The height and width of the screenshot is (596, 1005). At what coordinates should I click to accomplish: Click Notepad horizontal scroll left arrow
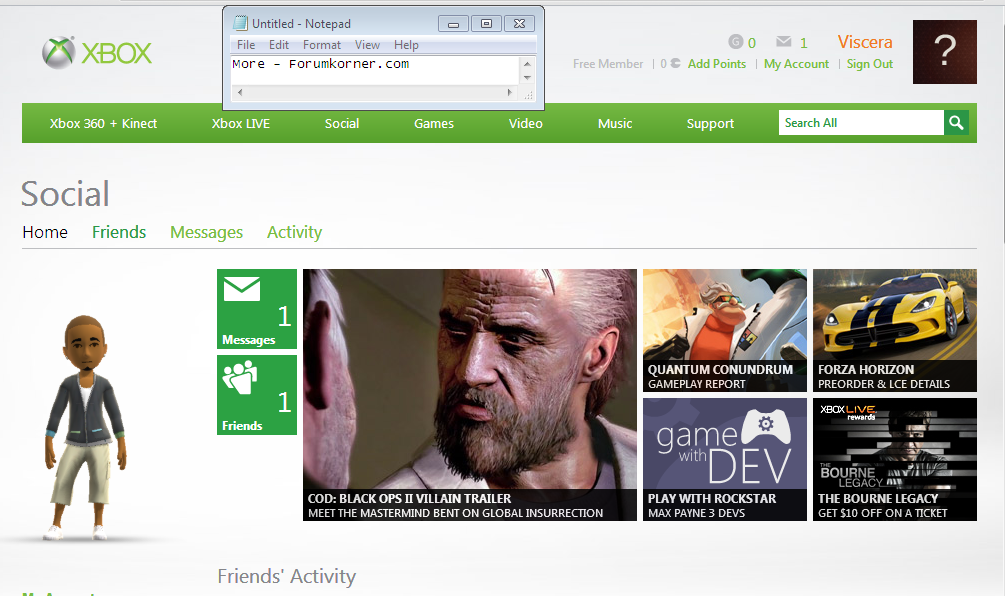(x=240, y=92)
